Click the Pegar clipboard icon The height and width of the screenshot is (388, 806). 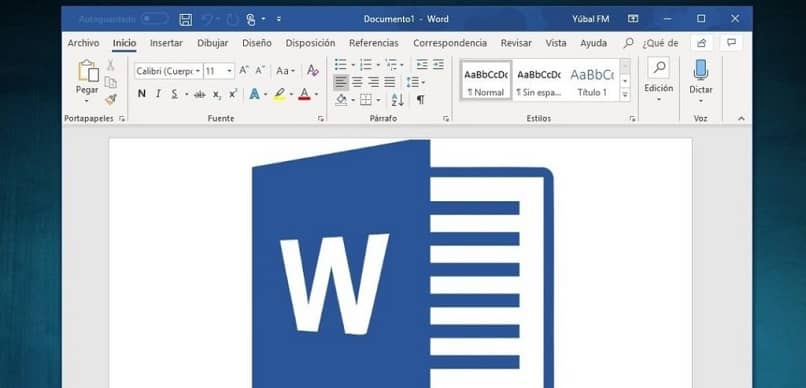pyautogui.click(x=88, y=71)
